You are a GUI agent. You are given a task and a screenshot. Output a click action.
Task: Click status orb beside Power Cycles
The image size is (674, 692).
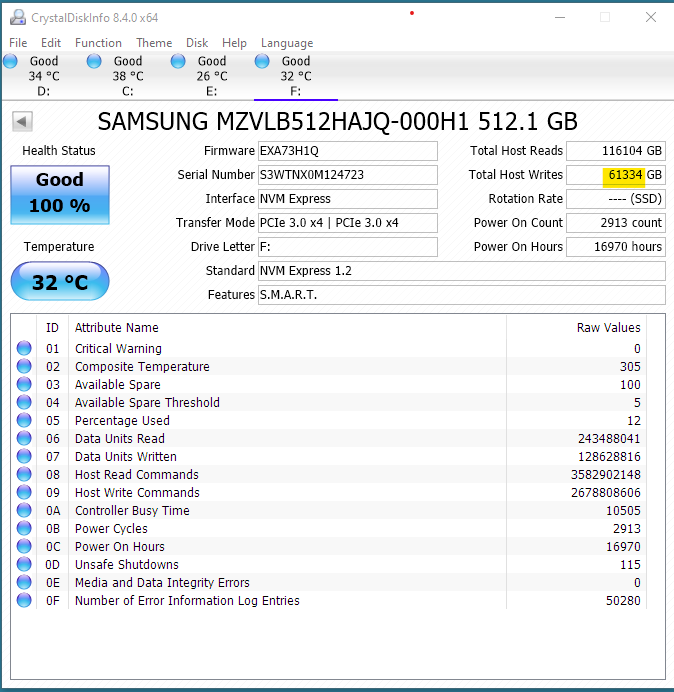click(24, 528)
